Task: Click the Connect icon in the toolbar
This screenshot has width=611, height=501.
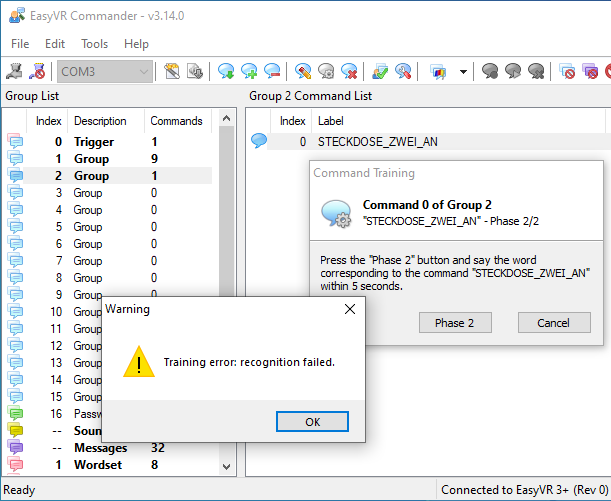Action: click(x=16, y=71)
